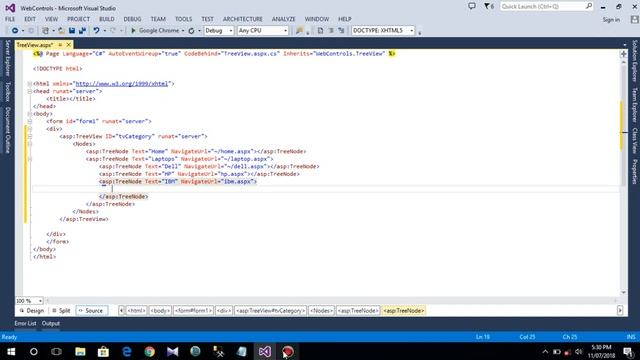Image resolution: width=640 pixels, height=360 pixels.
Task: Open the Toolbox side panel
Action: click(7, 91)
